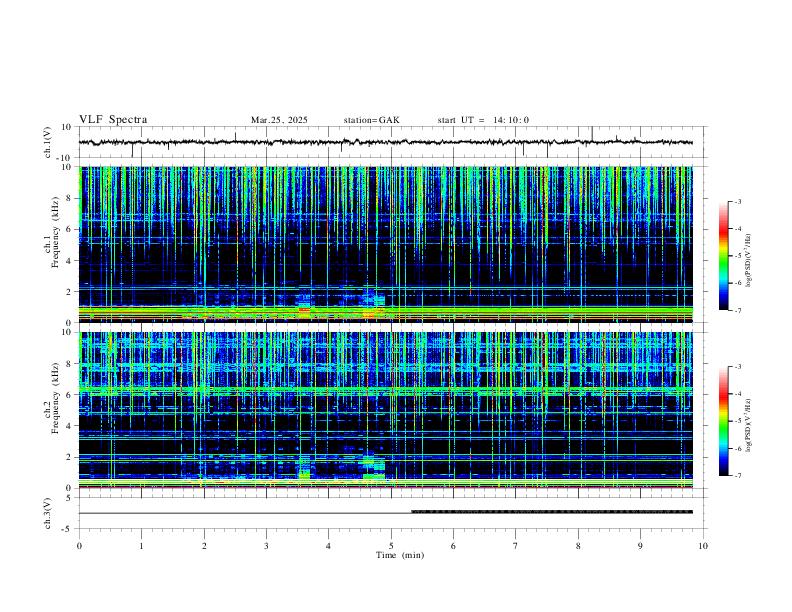Click the ch.2 spectrogram burst near 4.7 min
Viewport: 792px width, 612px height.
point(374,467)
